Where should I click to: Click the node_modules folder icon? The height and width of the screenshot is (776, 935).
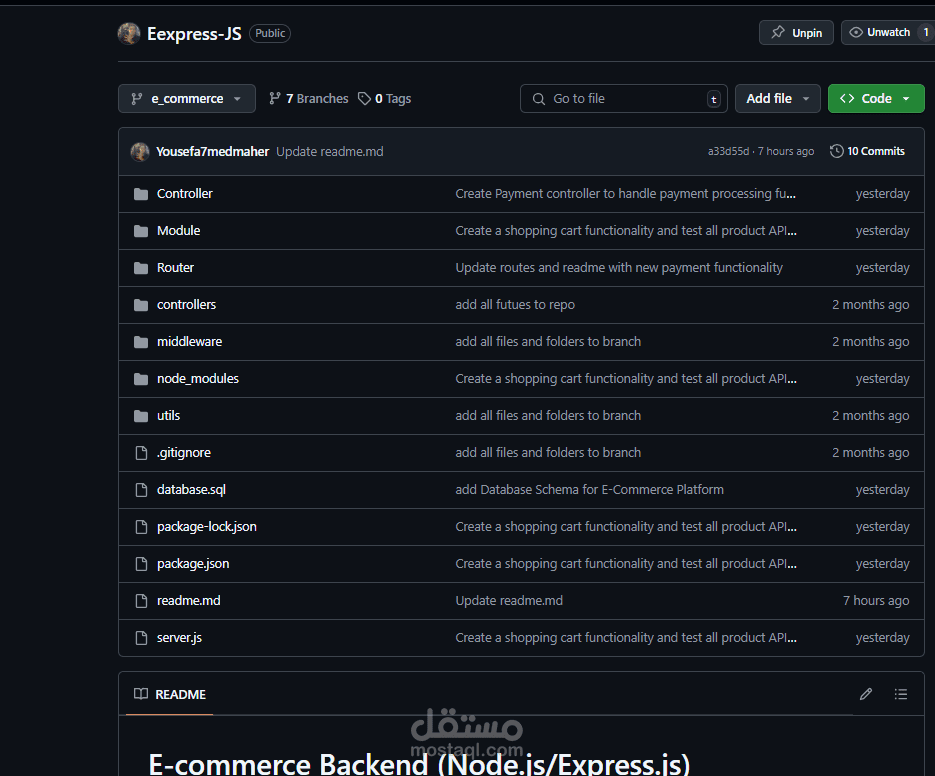tap(141, 379)
